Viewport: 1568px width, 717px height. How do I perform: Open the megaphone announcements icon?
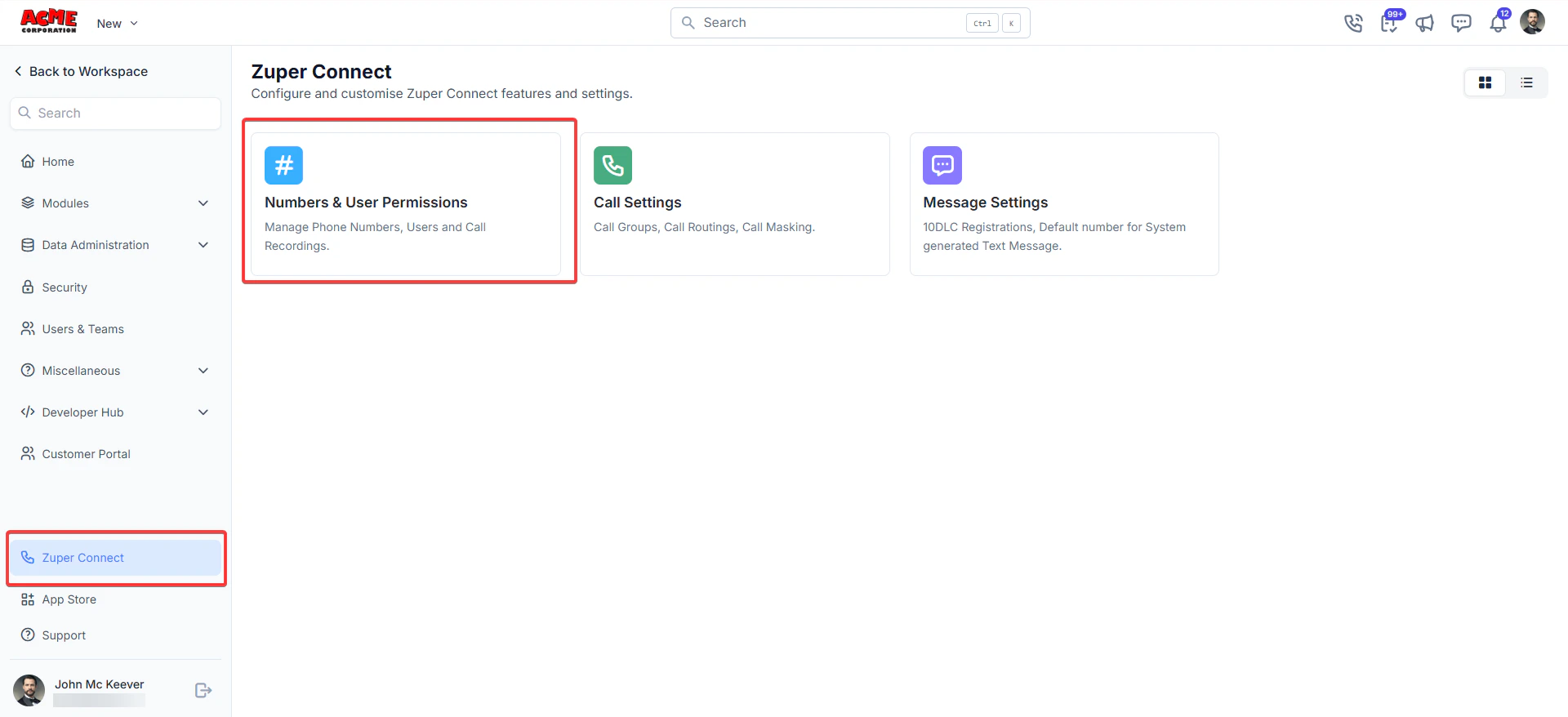point(1425,23)
